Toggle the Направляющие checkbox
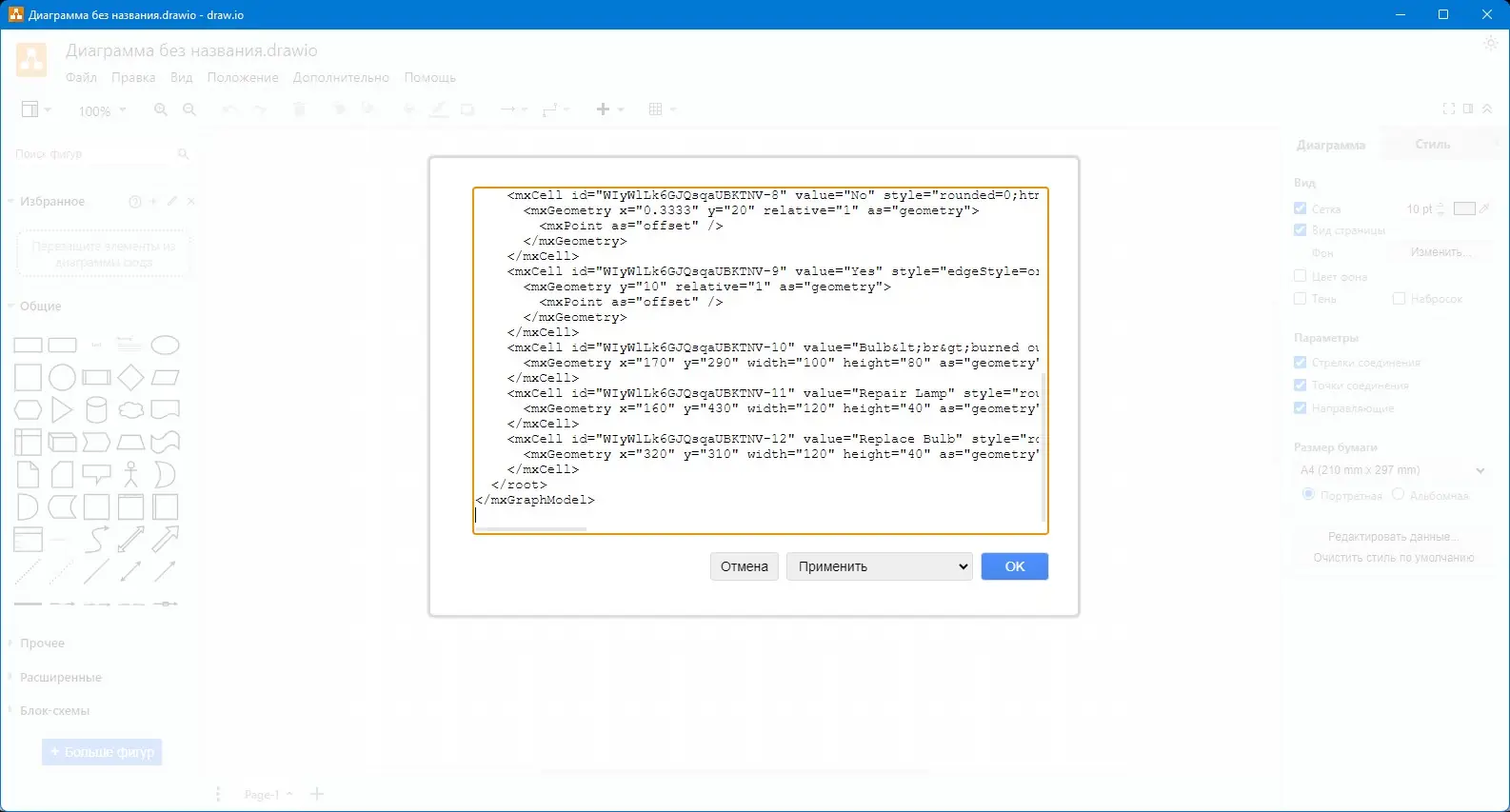Viewport: 1510px width, 812px height. pos(1301,408)
